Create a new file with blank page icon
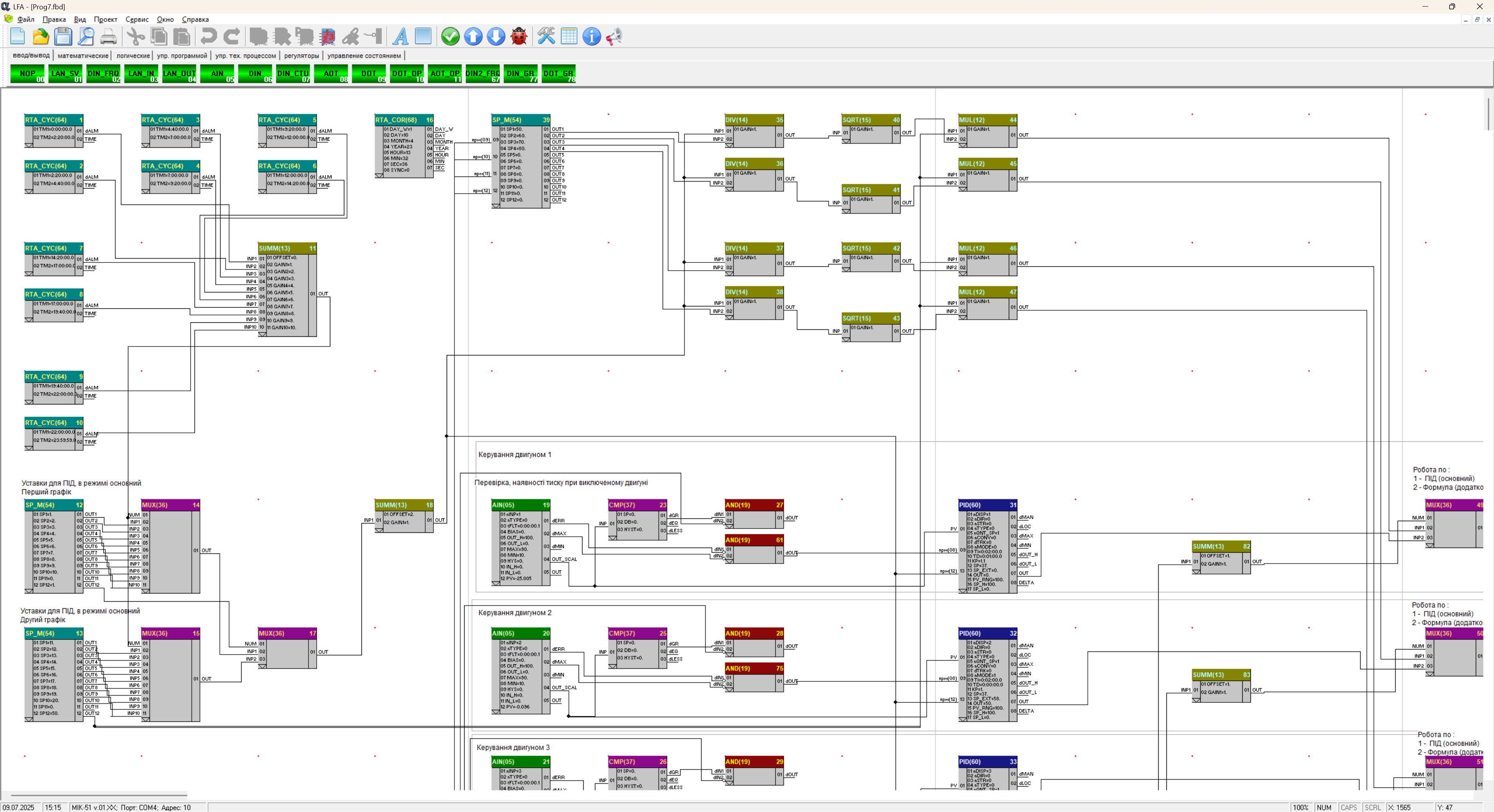 pos(18,37)
